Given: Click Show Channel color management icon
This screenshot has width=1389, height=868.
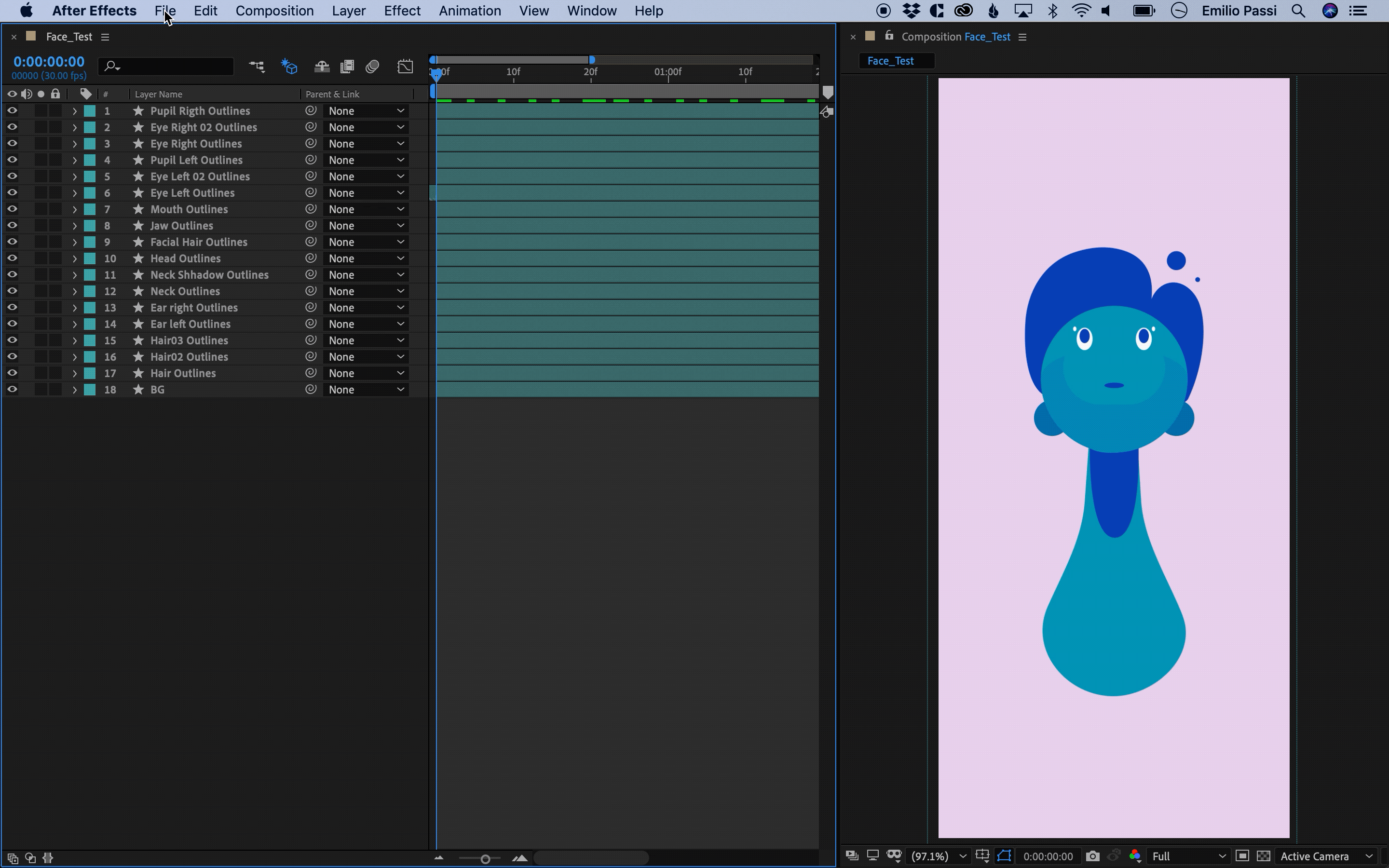Looking at the screenshot, I should tap(1135, 856).
